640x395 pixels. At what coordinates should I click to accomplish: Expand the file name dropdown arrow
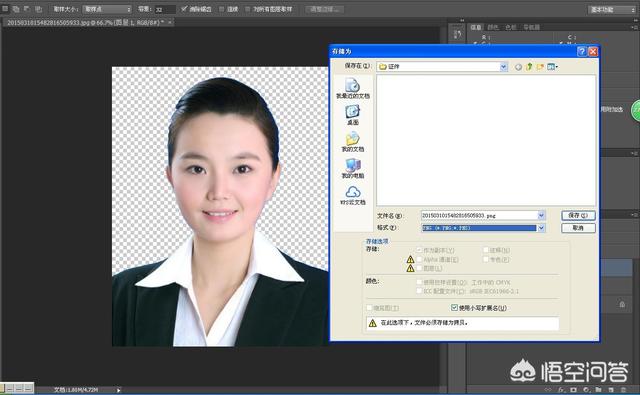pos(541,215)
